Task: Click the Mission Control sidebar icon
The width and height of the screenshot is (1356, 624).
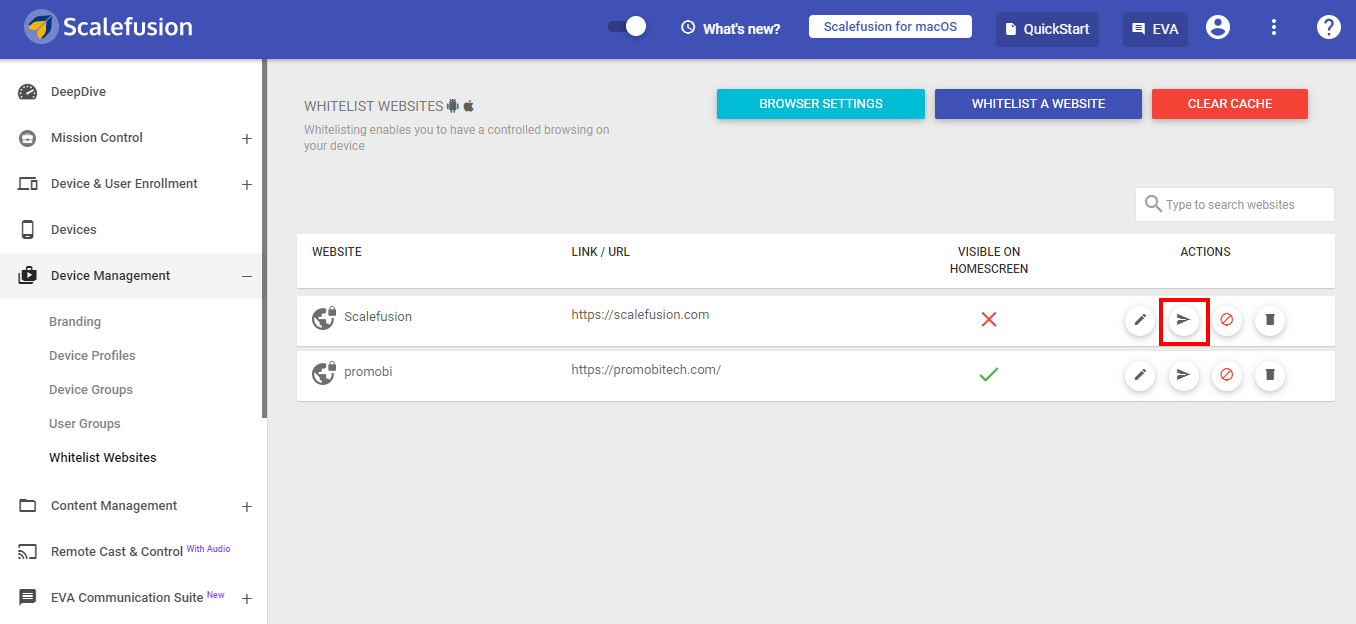Action: tap(28, 138)
